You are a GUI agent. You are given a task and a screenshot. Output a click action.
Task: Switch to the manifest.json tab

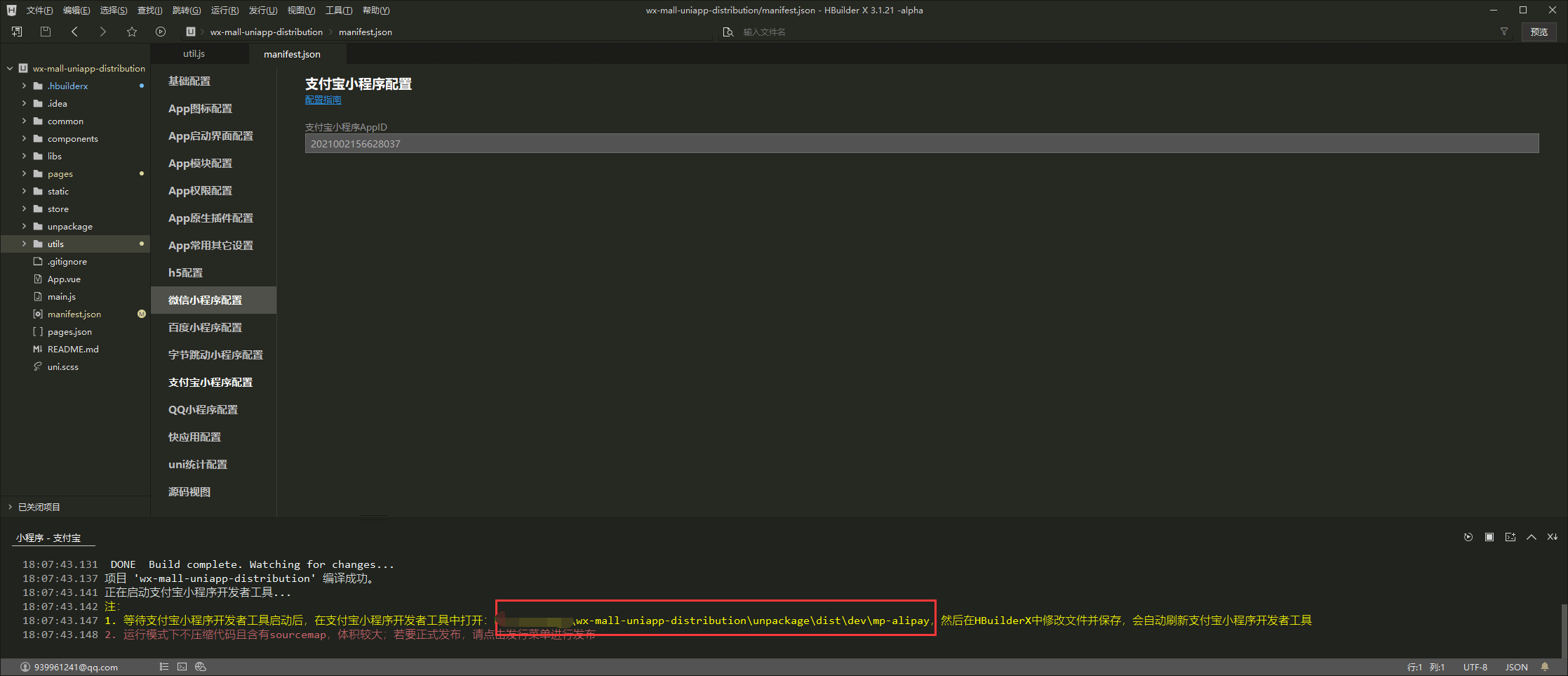(x=292, y=54)
